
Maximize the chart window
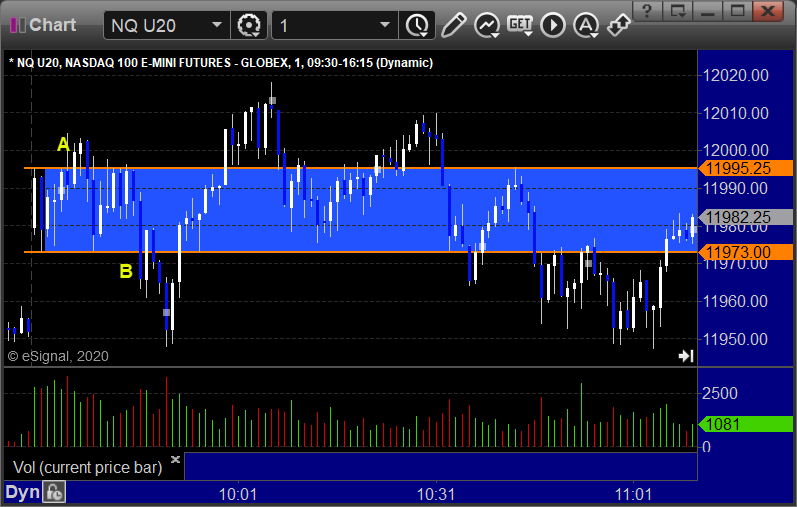[738, 11]
